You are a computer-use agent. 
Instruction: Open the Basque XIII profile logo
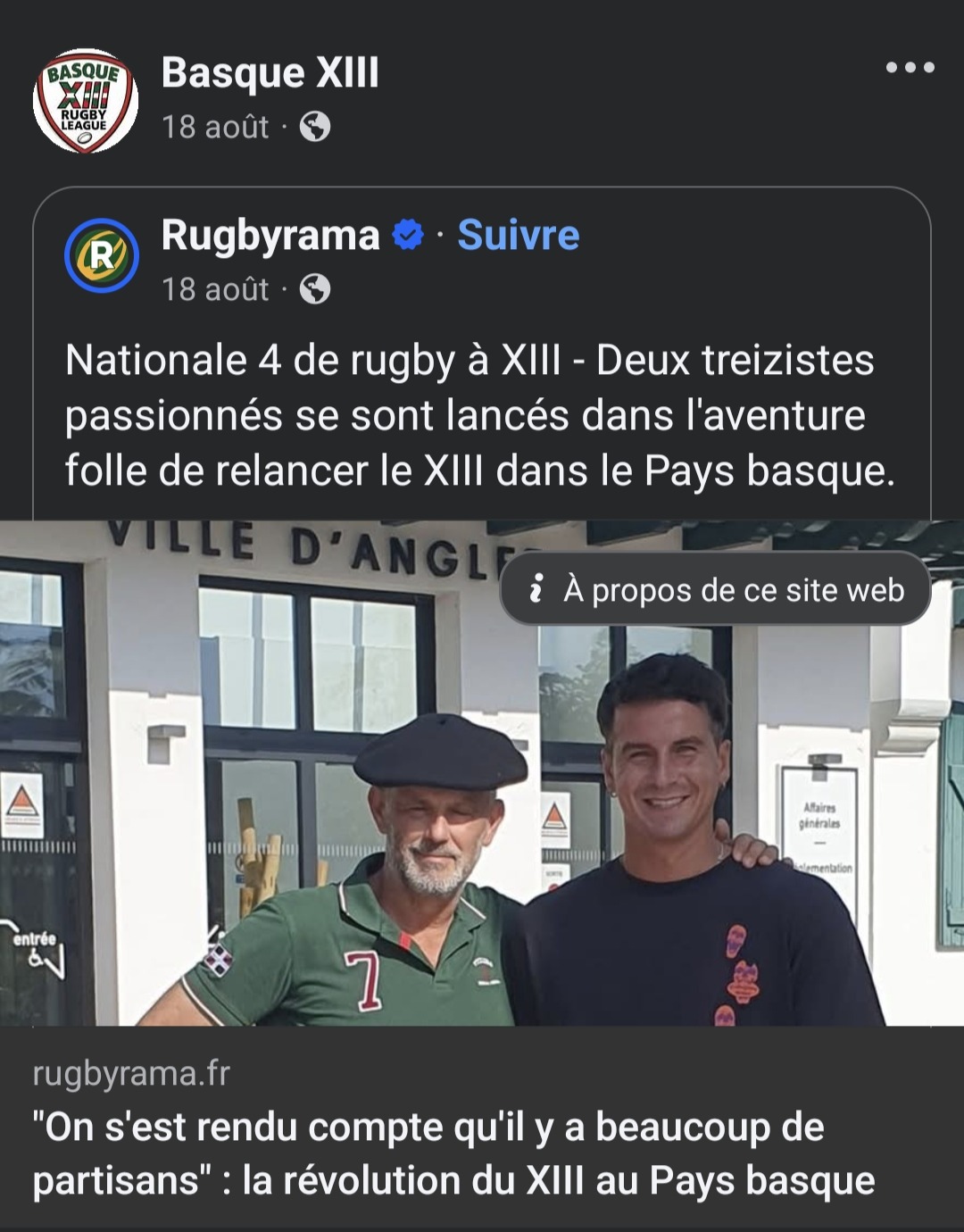click(x=86, y=101)
